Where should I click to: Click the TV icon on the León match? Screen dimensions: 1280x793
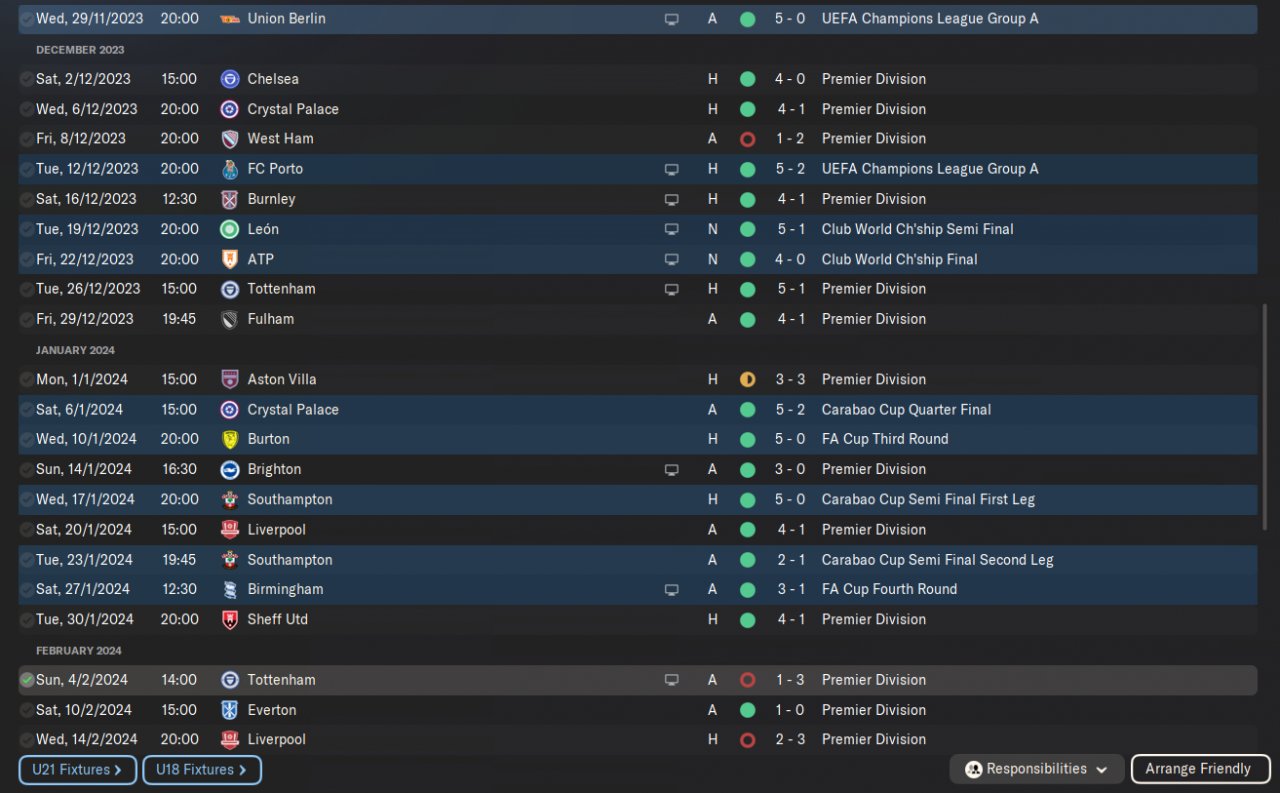[672, 229]
